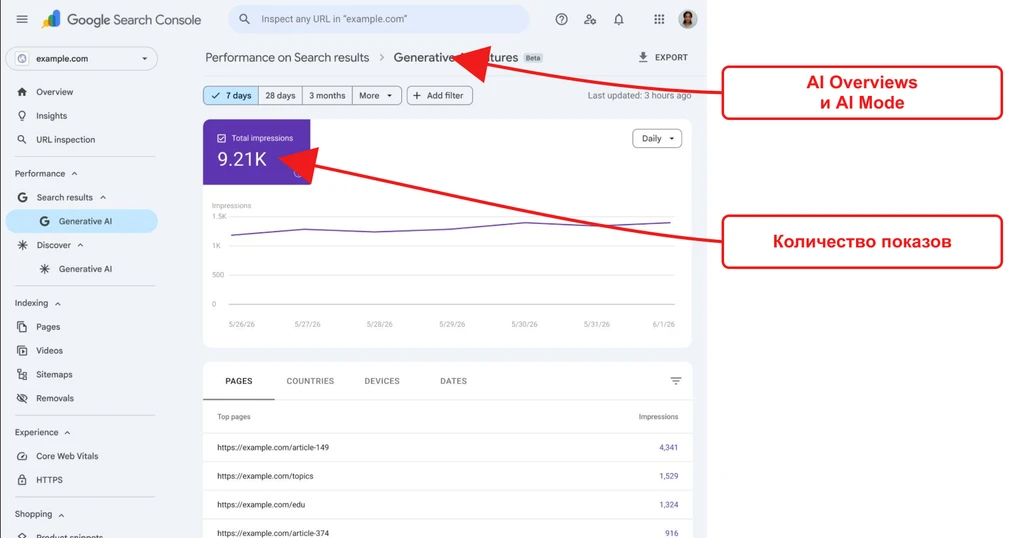Viewport: 1024px width, 538px height.
Task: Click the EXPORT button
Action: pyautogui.click(x=663, y=57)
